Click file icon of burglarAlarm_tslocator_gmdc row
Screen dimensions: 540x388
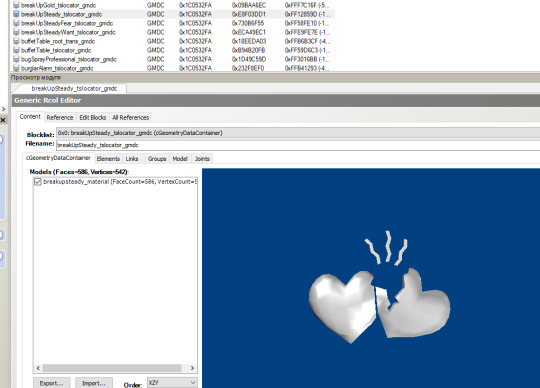(x=16, y=68)
